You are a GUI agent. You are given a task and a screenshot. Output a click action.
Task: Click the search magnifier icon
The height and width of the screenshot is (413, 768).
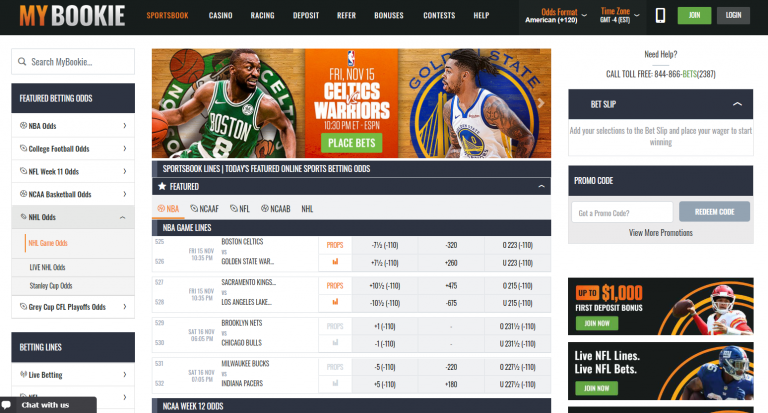coord(22,62)
